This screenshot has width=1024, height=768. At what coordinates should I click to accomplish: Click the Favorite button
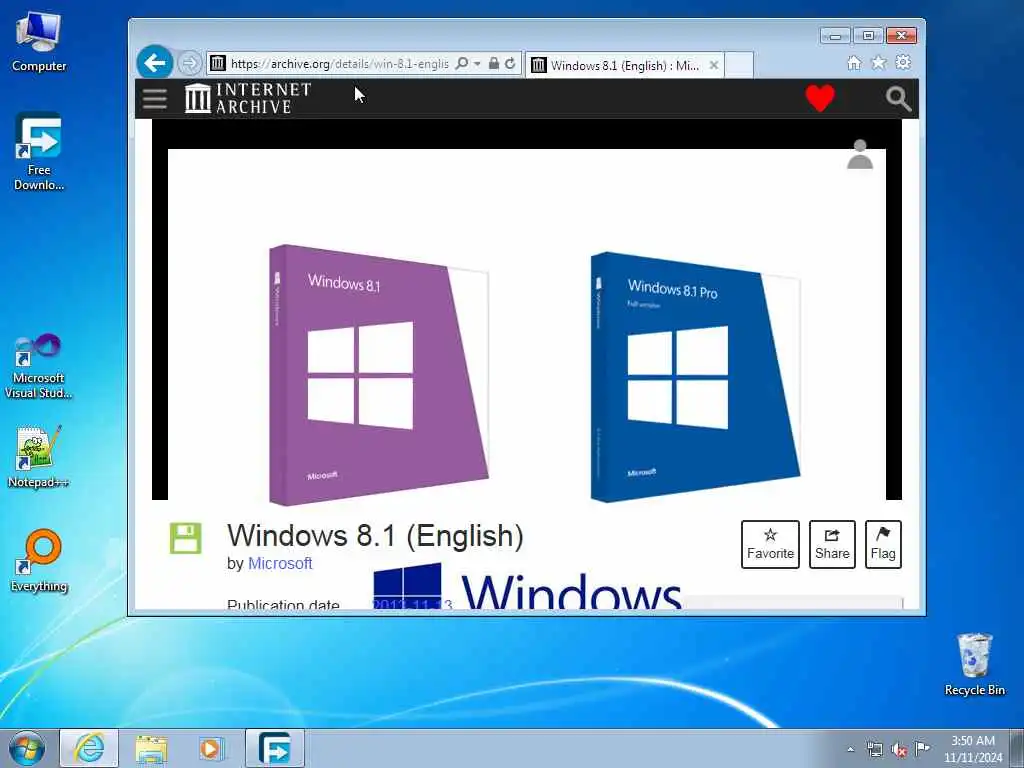(771, 545)
